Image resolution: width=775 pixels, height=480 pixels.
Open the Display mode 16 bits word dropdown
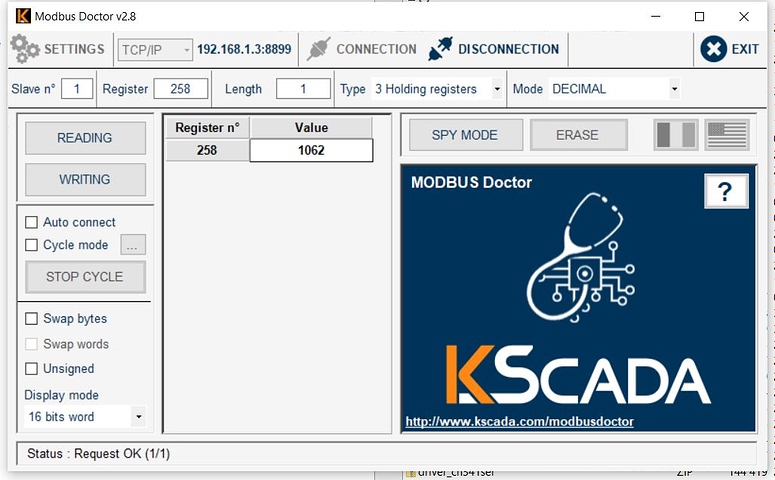click(138, 417)
